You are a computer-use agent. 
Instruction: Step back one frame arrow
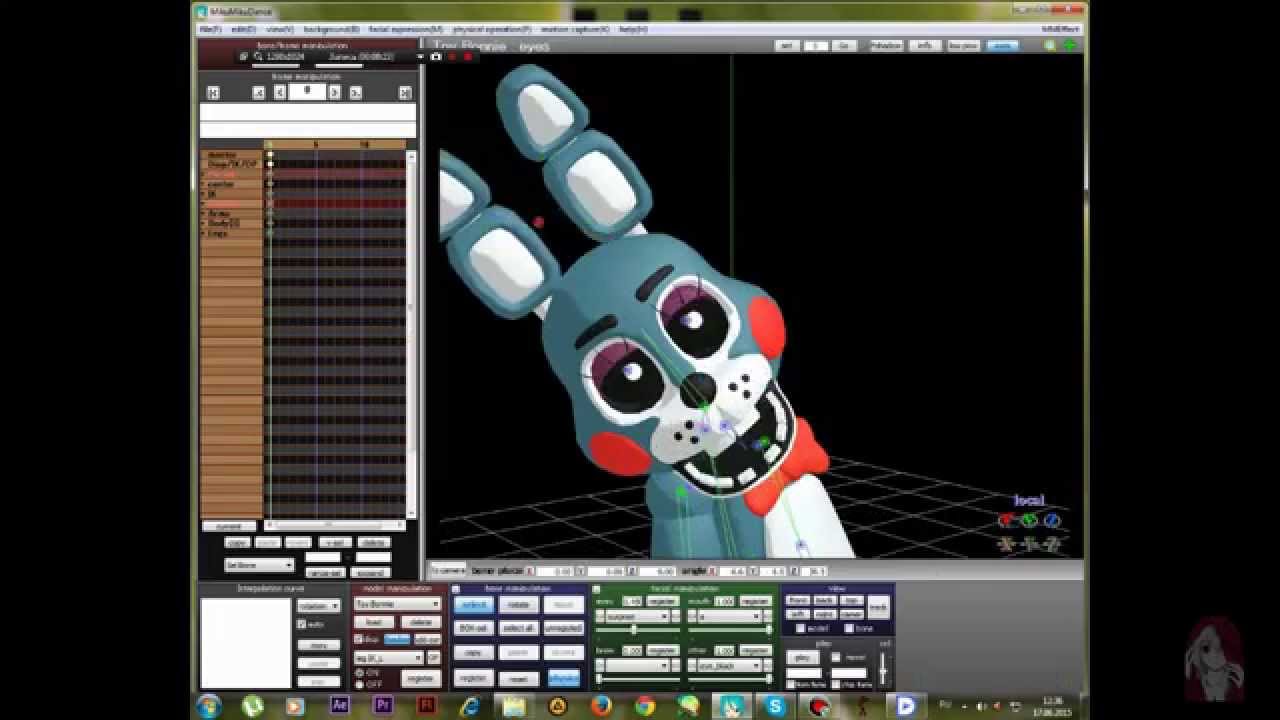[x=280, y=92]
